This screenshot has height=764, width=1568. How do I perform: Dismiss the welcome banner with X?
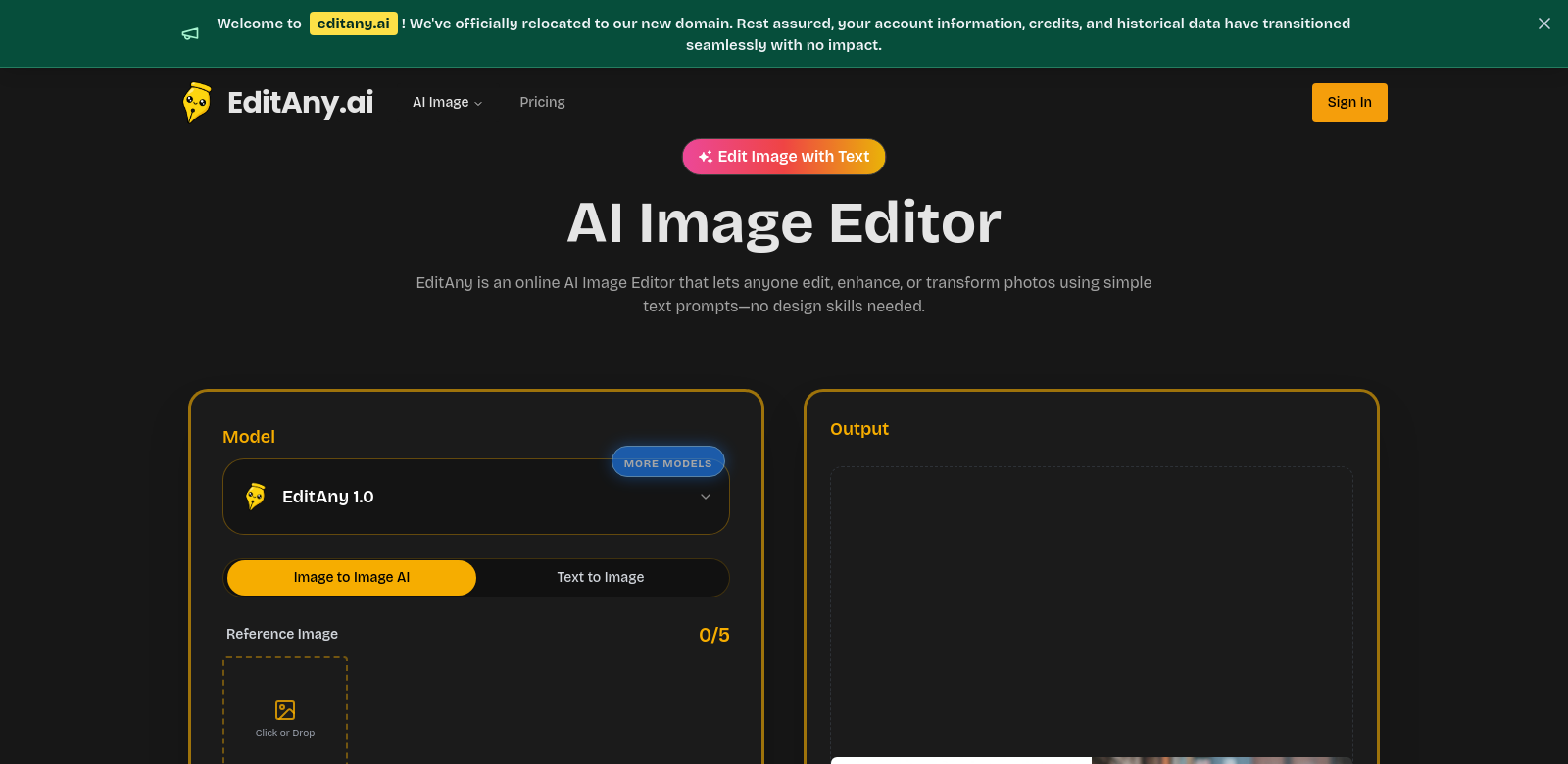1544,24
